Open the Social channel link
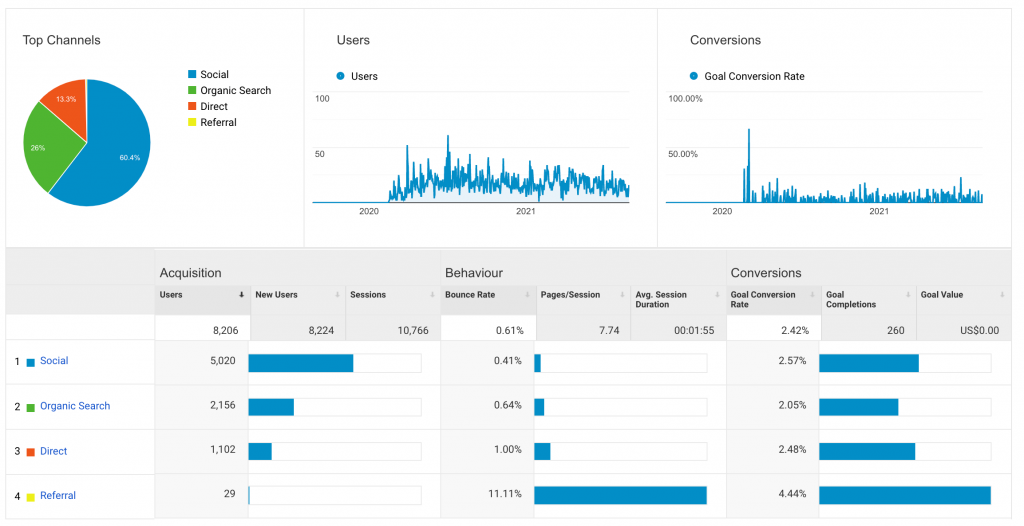Viewport: 1024px width, 526px height. pos(54,361)
